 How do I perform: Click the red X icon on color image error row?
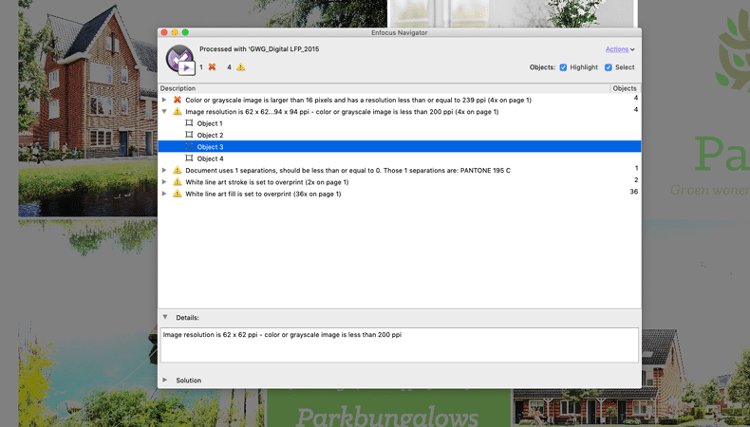pyautogui.click(x=177, y=100)
